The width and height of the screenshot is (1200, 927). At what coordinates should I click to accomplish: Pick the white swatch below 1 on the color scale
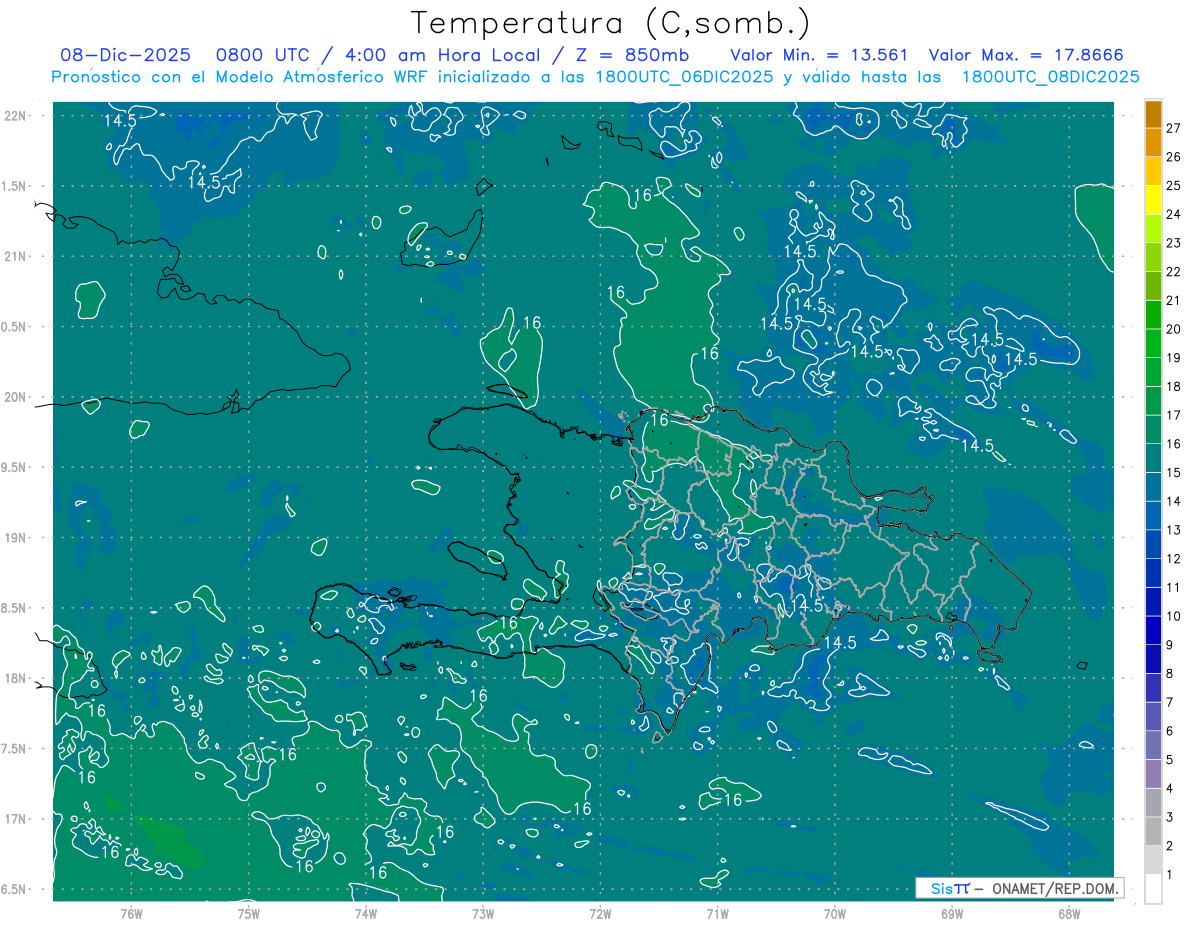(1153, 889)
